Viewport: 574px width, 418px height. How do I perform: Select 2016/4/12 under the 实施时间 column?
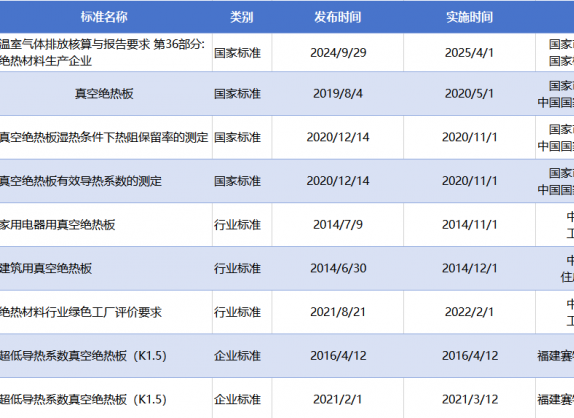470,355
